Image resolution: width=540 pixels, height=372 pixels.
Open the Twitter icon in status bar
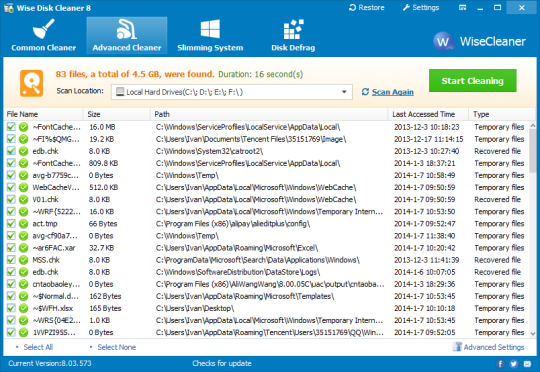513,364
